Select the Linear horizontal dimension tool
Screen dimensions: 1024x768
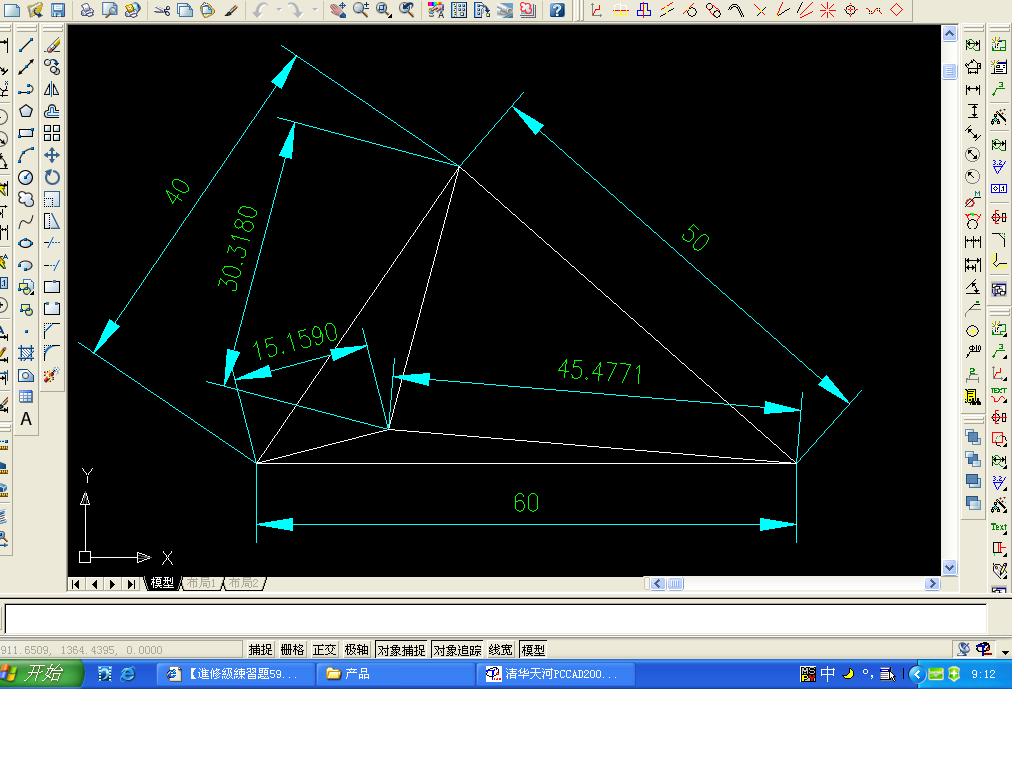[x=973, y=89]
